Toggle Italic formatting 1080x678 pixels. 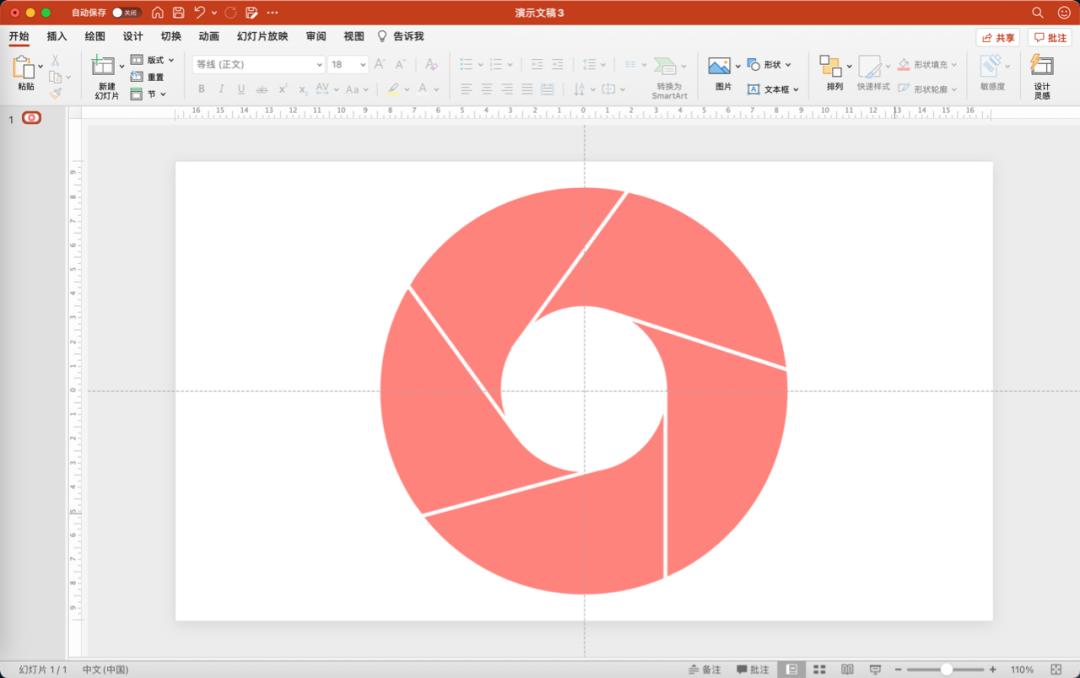pos(221,89)
